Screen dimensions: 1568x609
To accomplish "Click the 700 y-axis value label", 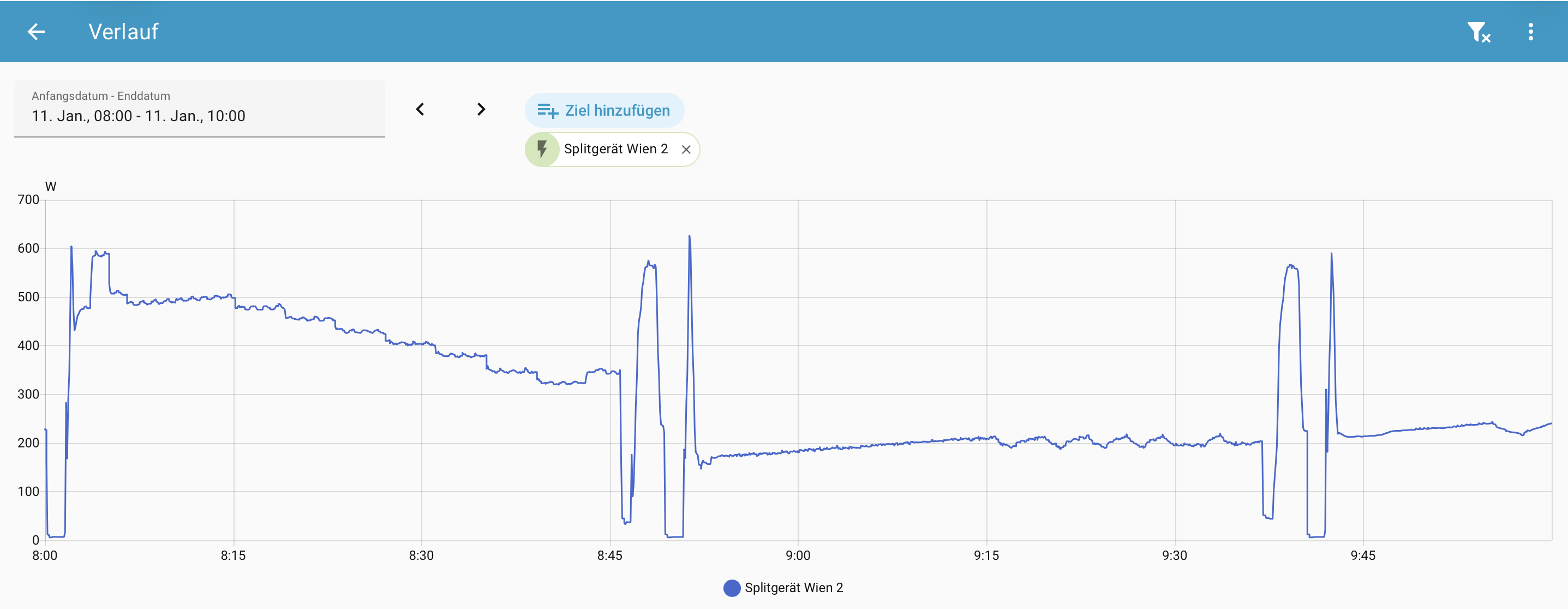I will click(28, 200).
